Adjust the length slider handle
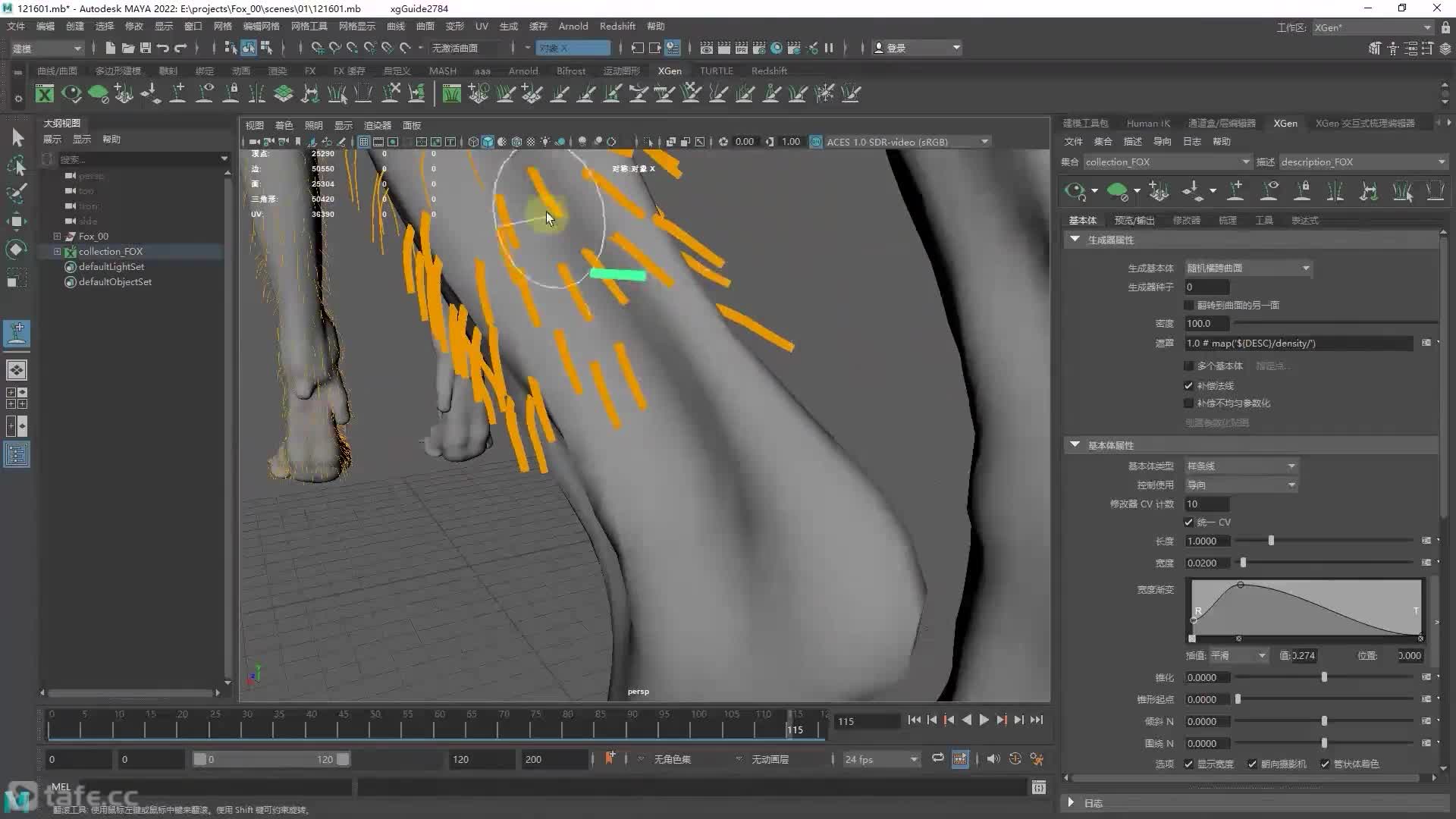 click(x=1271, y=541)
